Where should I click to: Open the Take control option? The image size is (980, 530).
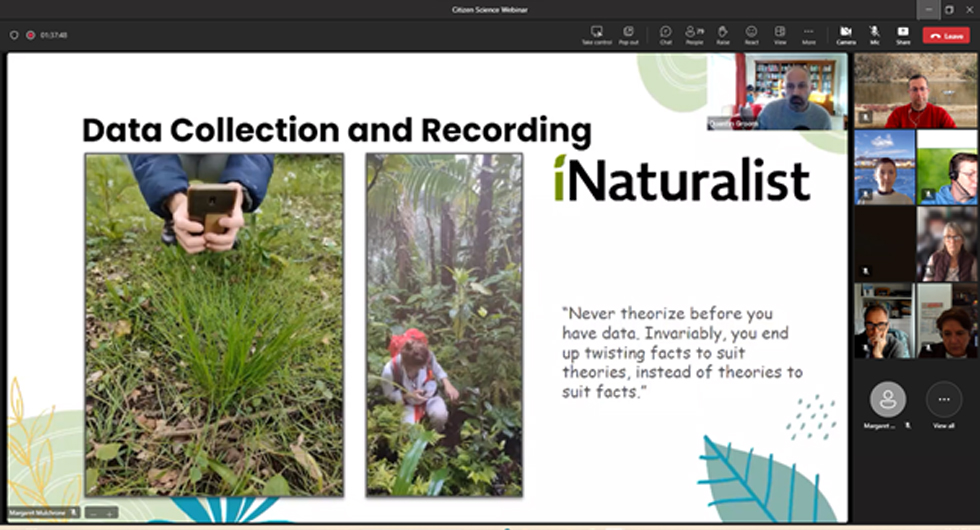(x=596, y=35)
